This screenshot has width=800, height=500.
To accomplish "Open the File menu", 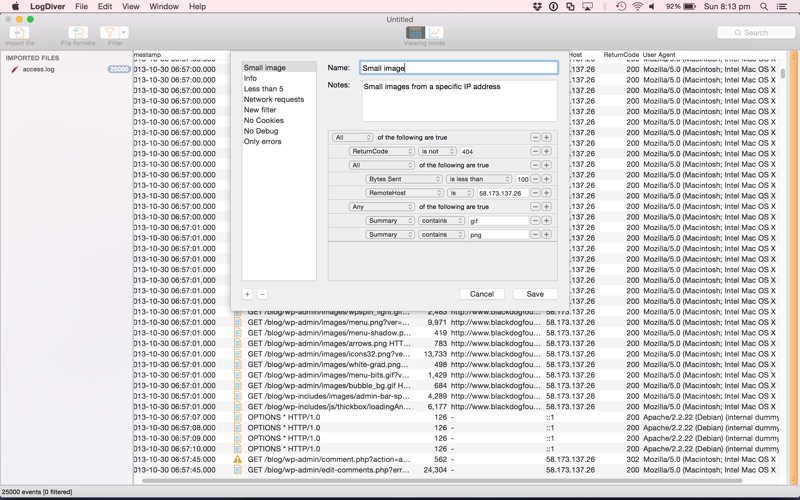I will (81, 7).
